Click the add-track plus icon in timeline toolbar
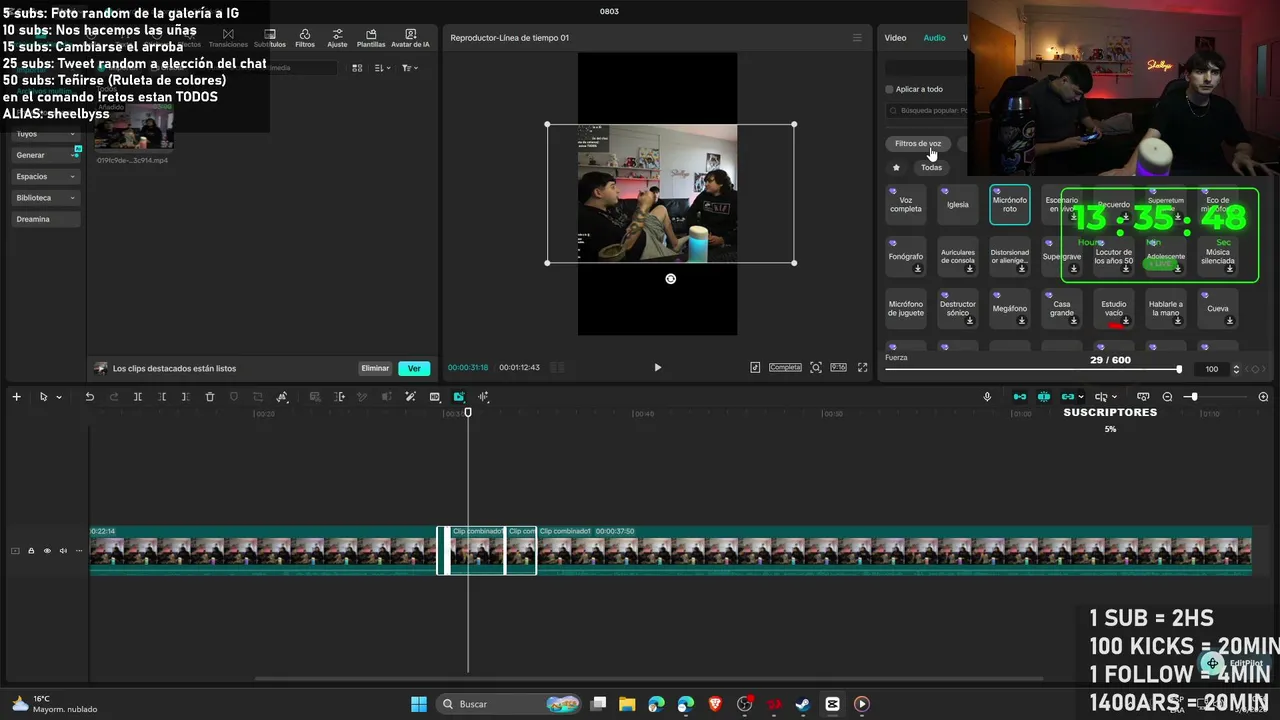 click(16, 397)
